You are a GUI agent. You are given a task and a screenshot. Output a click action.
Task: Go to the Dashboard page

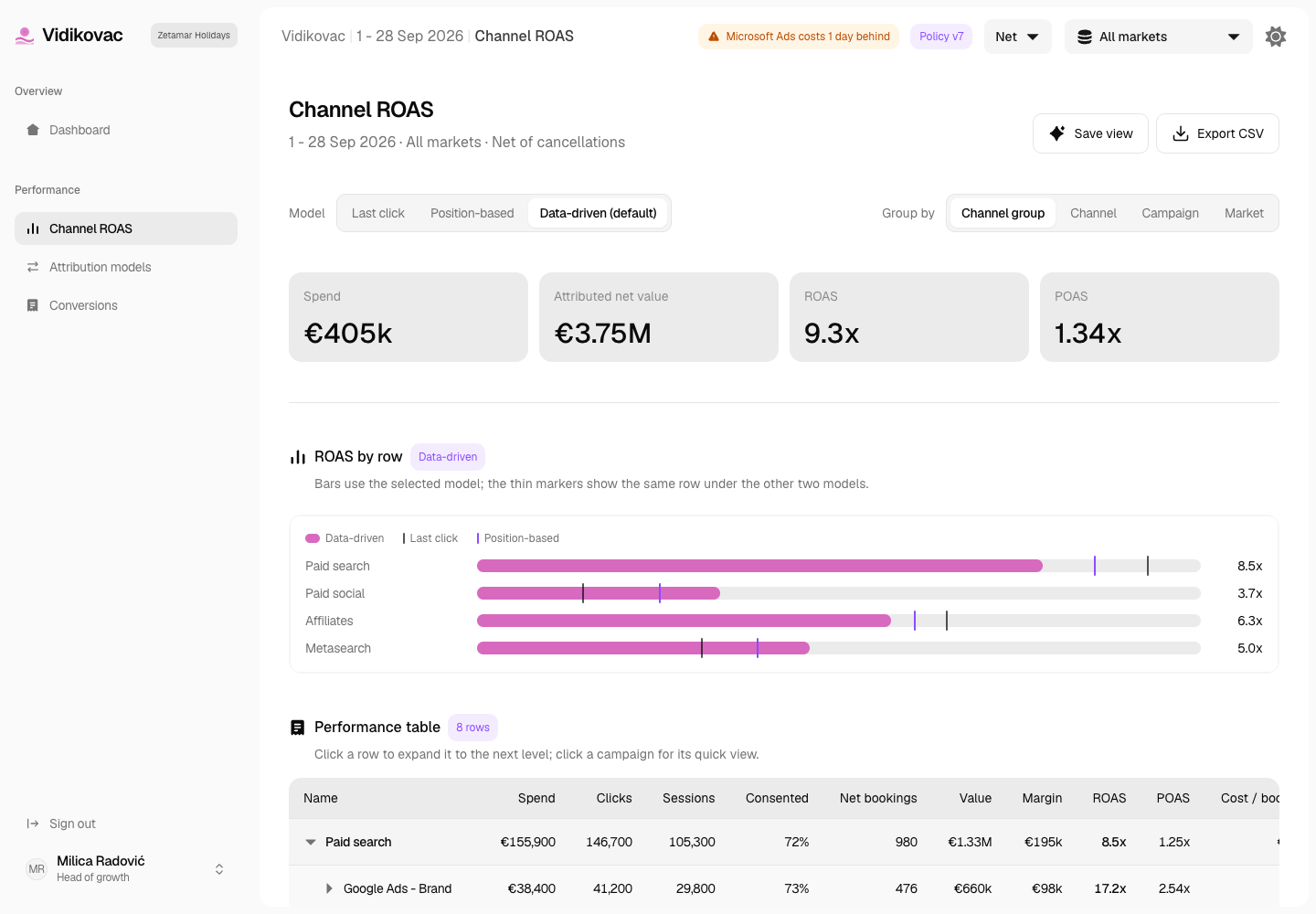pyautogui.click(x=126, y=130)
